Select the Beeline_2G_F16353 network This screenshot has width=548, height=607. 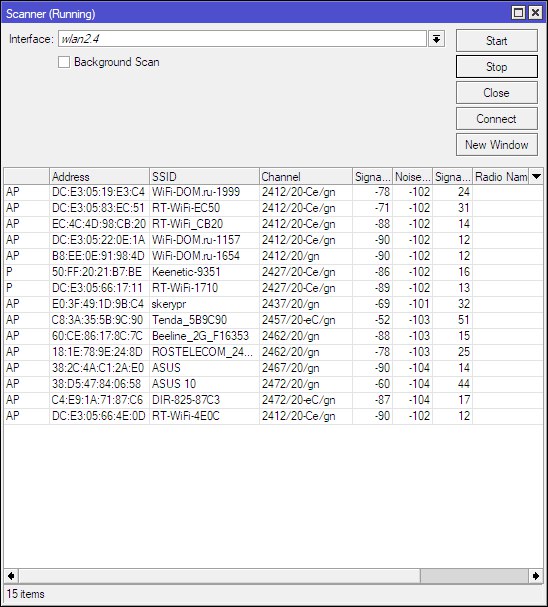[x=274, y=336]
